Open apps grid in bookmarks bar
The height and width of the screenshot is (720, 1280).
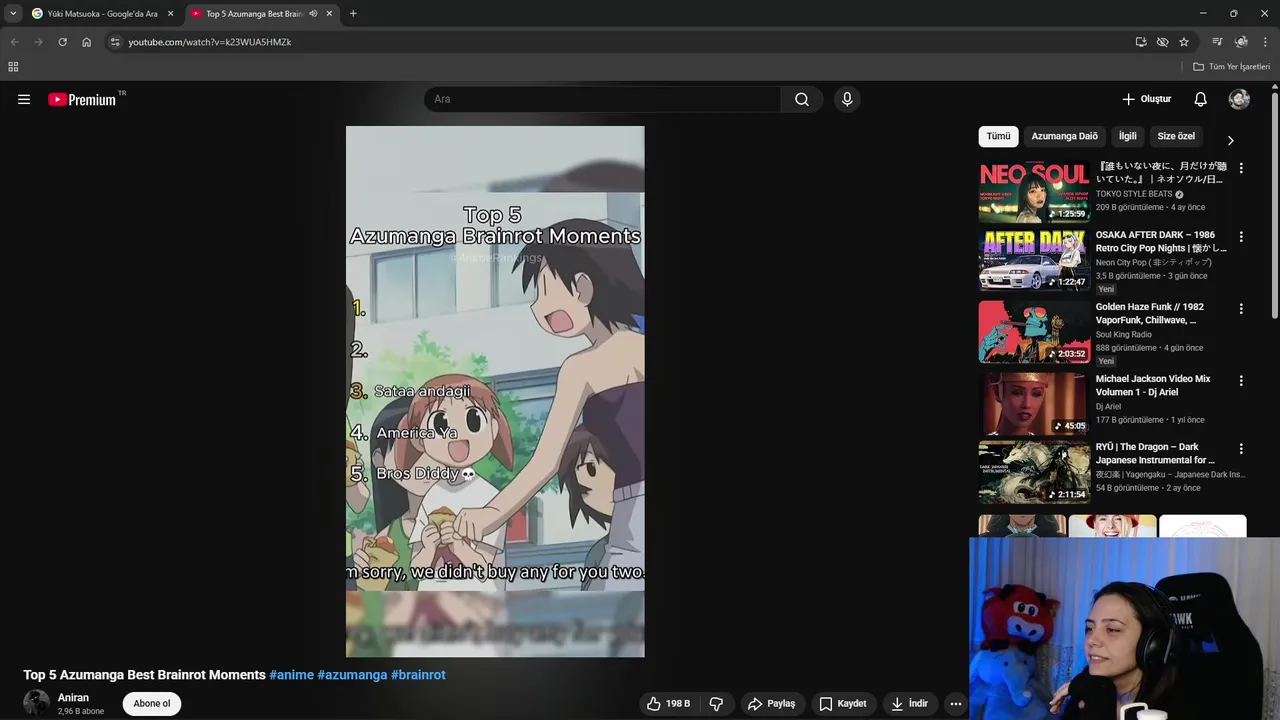13,67
